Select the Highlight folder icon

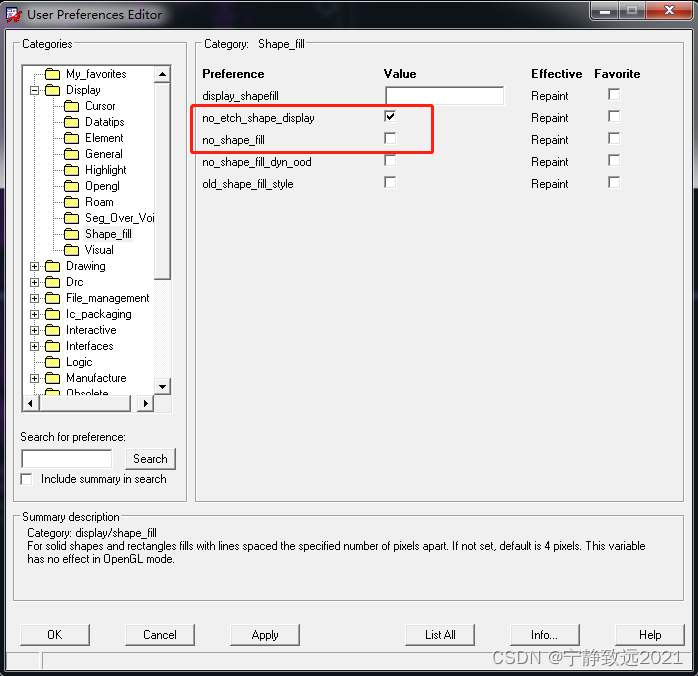click(72, 170)
